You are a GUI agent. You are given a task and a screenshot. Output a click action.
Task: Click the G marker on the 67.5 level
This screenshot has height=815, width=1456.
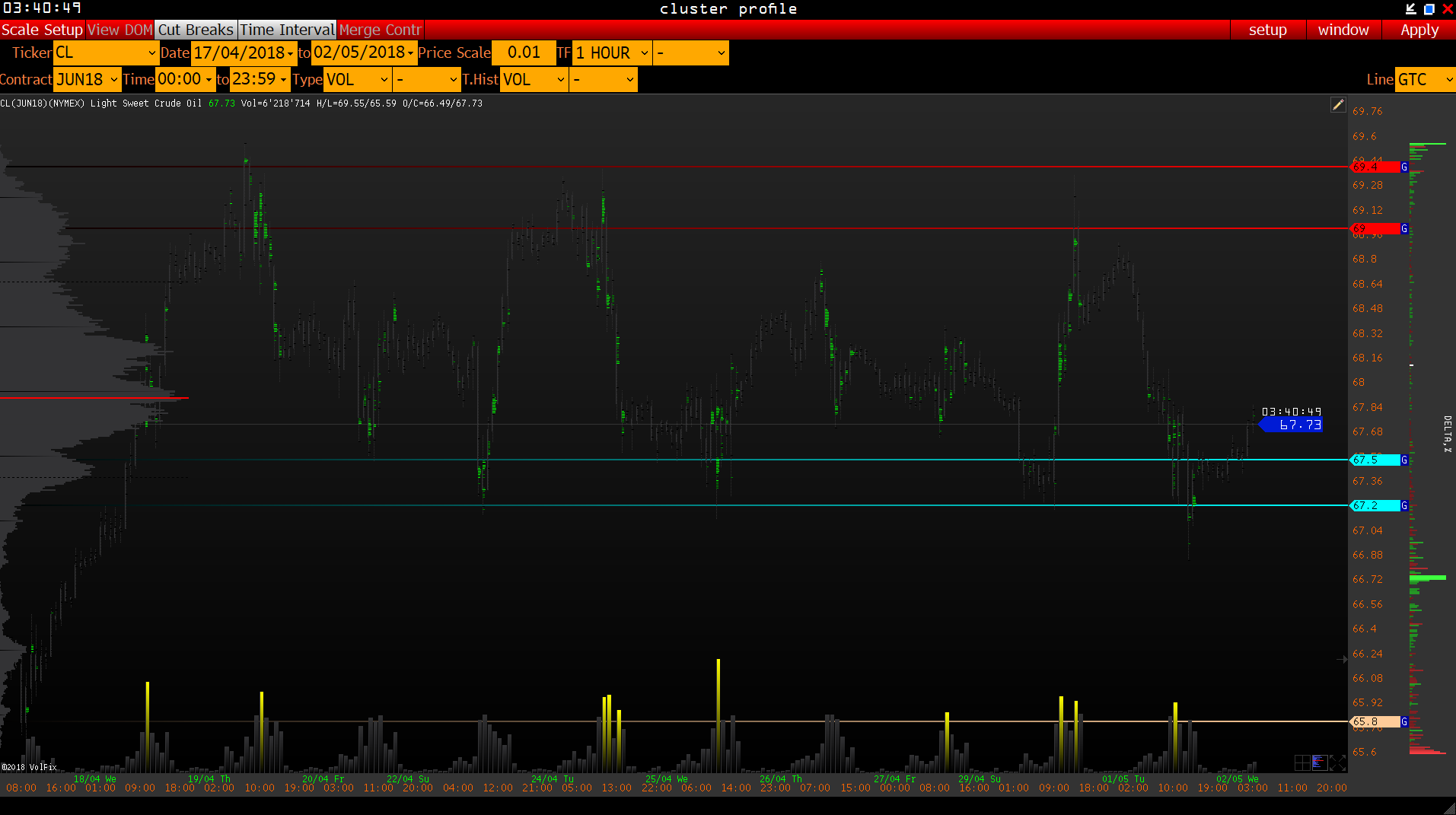click(1404, 460)
